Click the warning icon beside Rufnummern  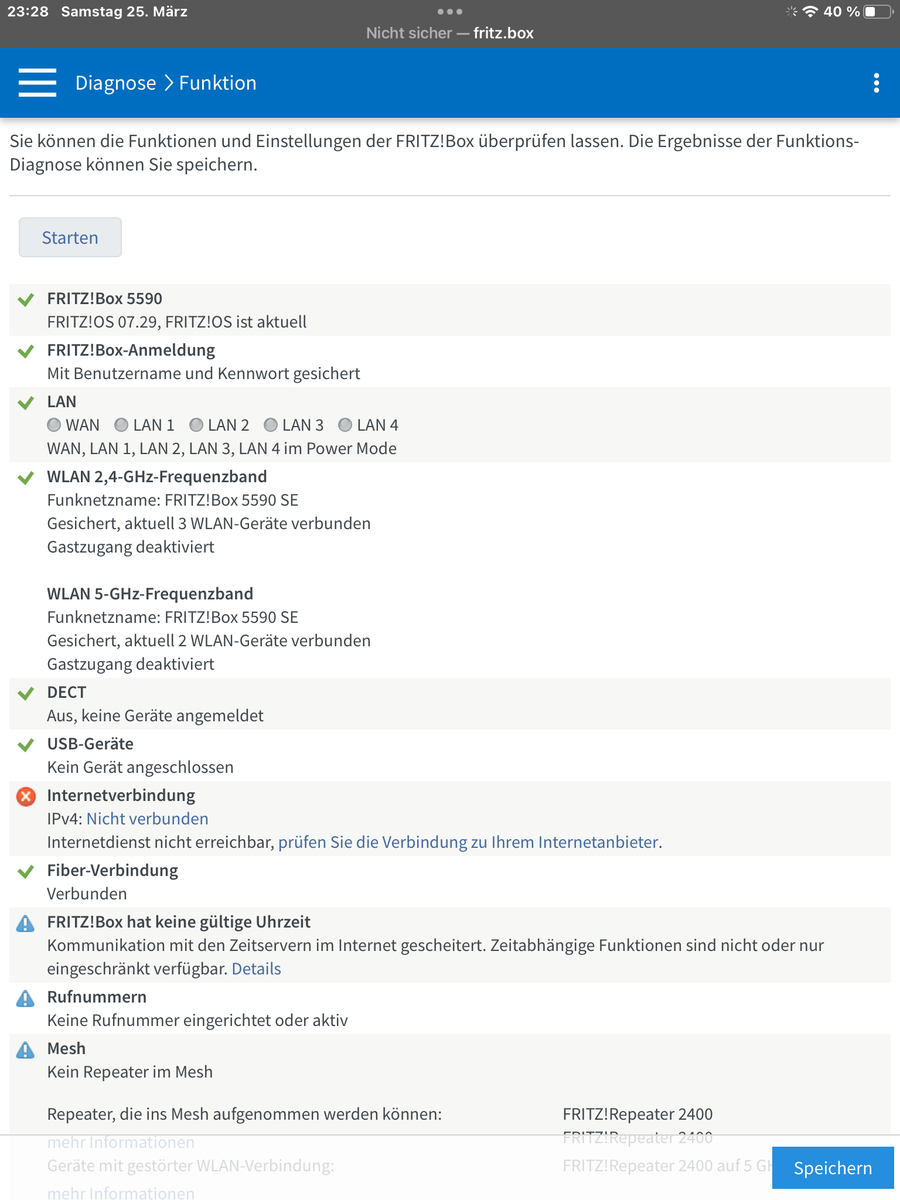coord(26,998)
